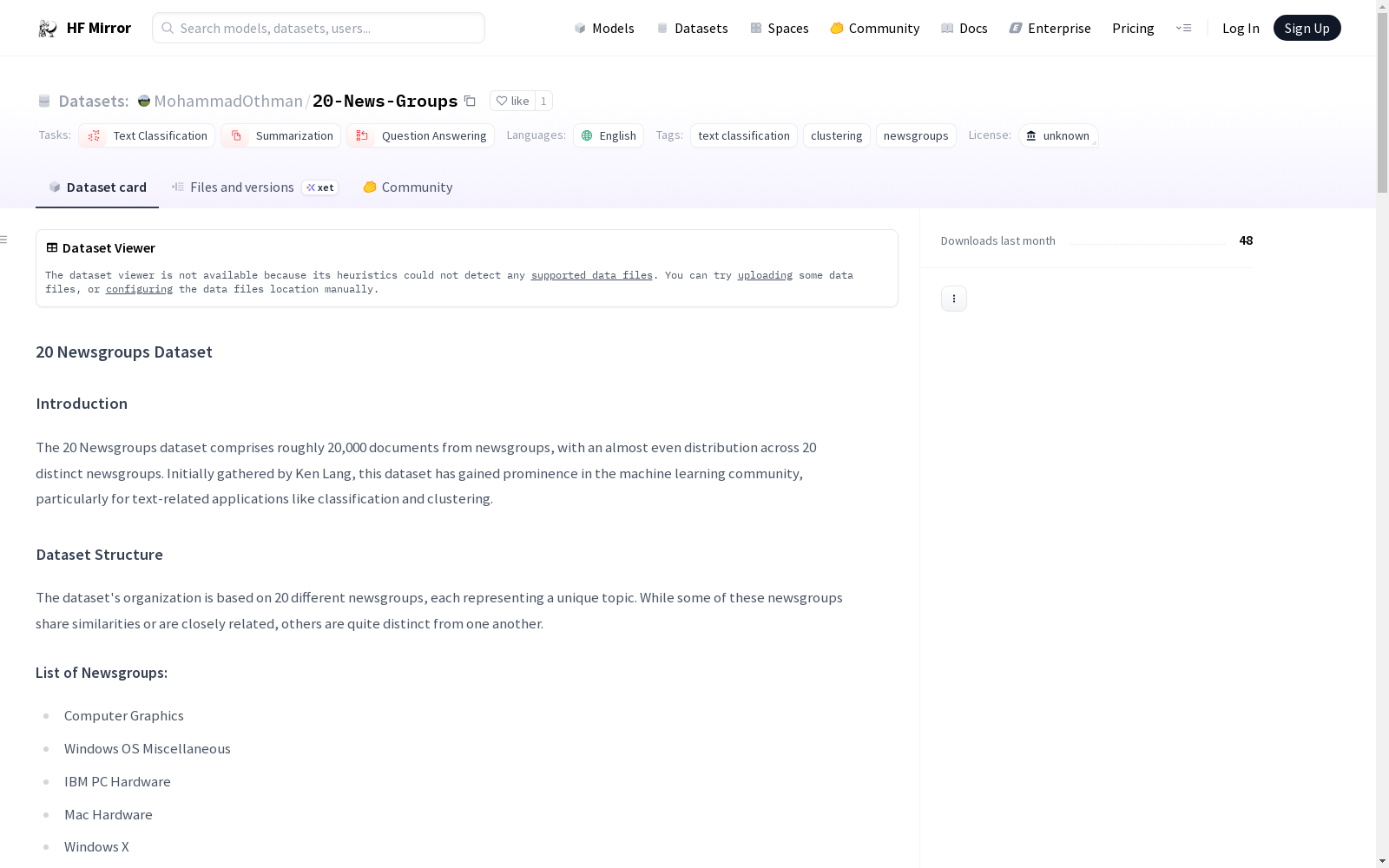Click the 20 Newsgroups Dataset heading
The image size is (1389, 868).
[124, 352]
